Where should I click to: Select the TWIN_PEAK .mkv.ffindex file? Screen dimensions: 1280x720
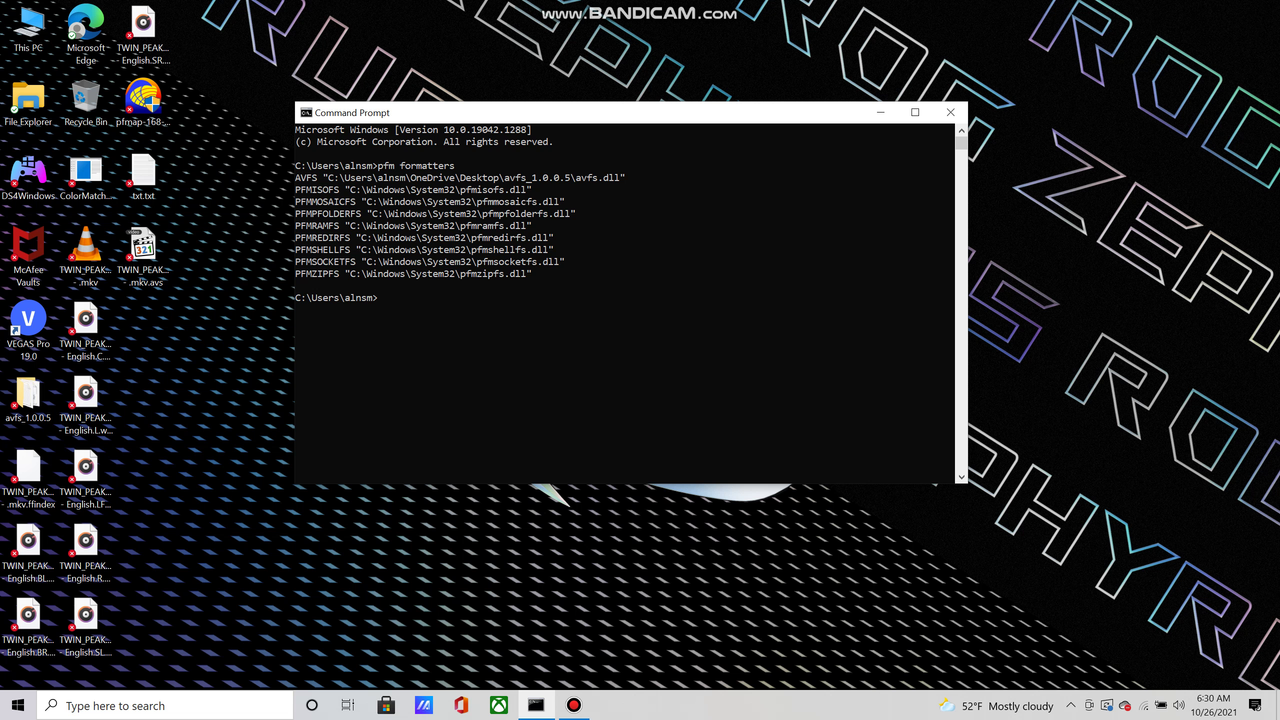(28, 479)
